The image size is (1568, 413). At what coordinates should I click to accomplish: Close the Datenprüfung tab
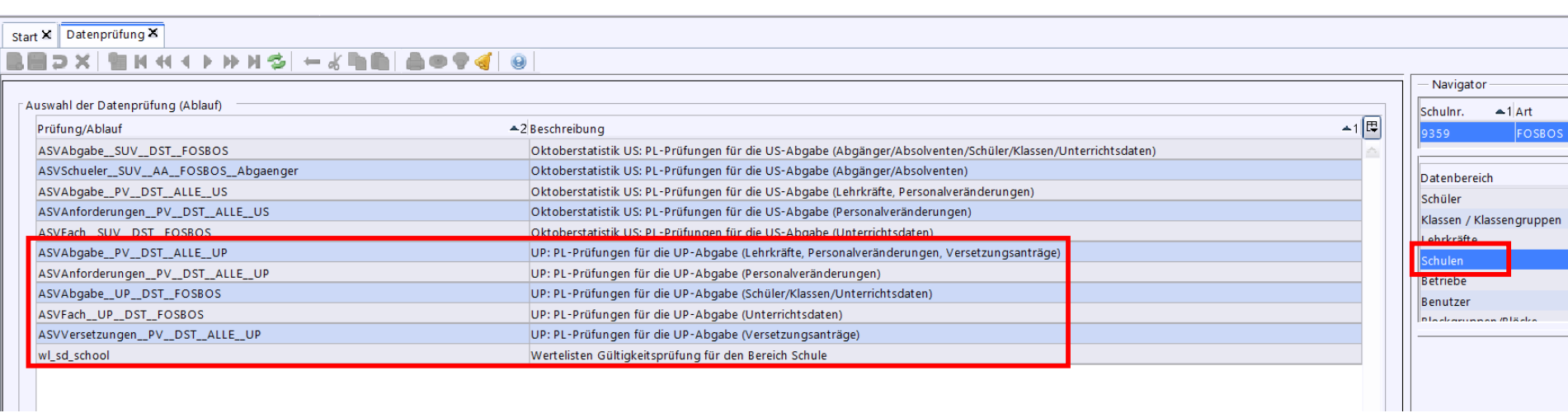153,34
